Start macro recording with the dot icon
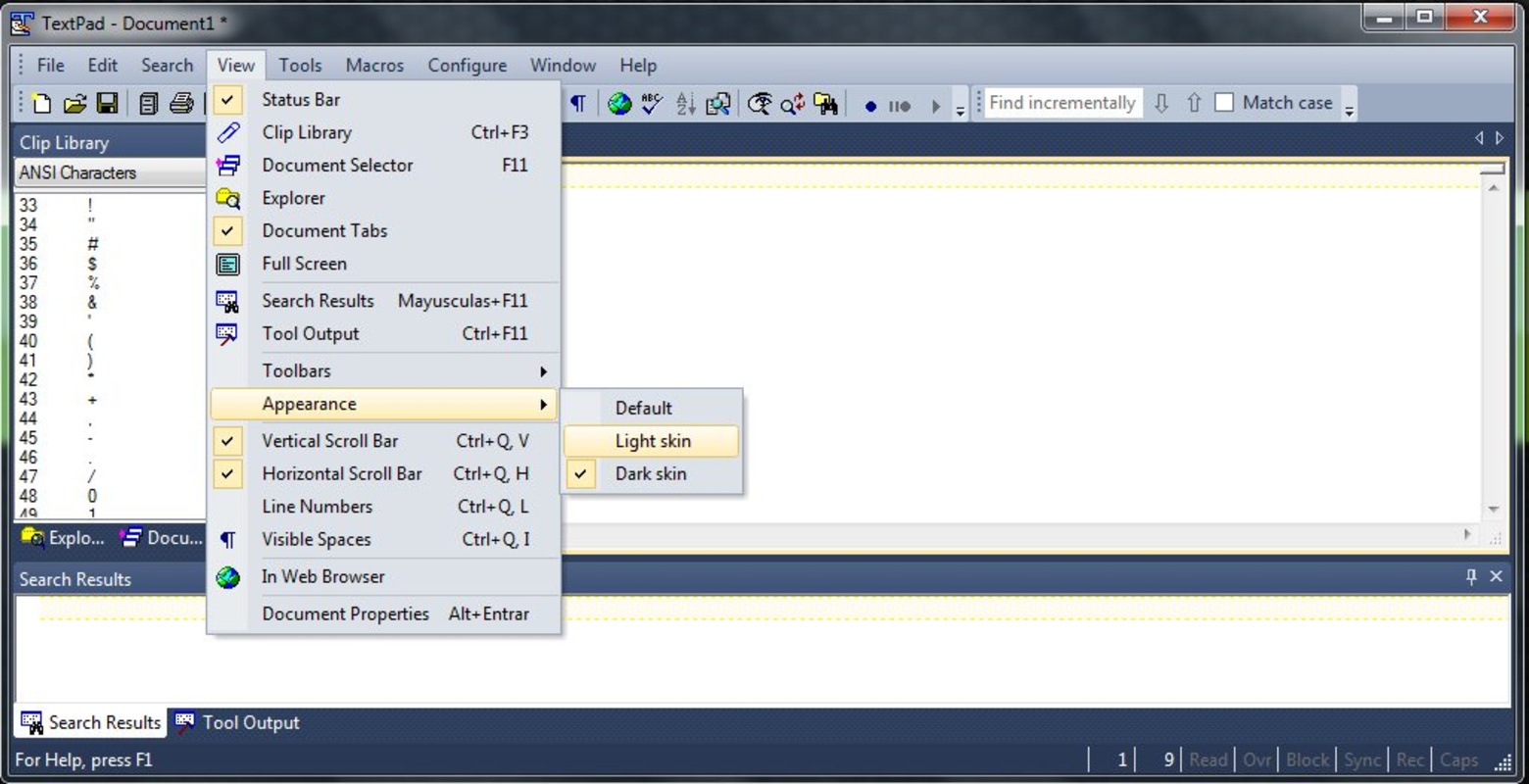Viewport: 1529px width, 784px height. (870, 106)
